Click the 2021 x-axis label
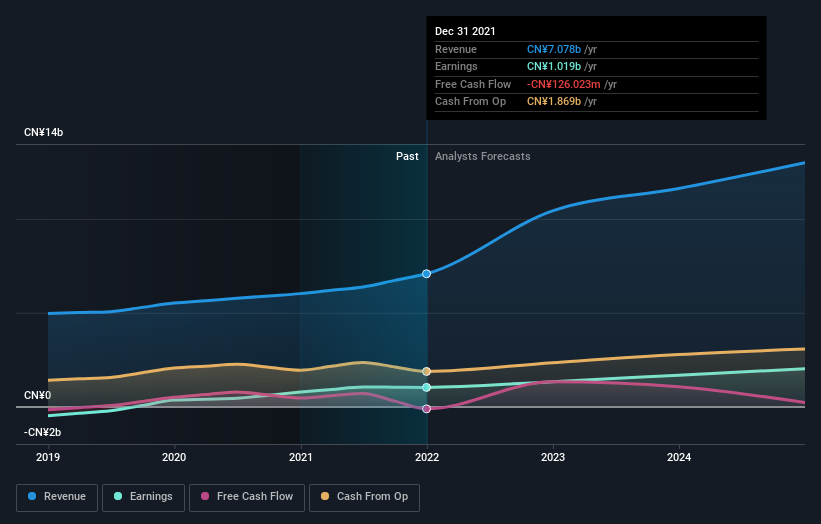Viewport: 821px width, 524px height. coord(301,458)
